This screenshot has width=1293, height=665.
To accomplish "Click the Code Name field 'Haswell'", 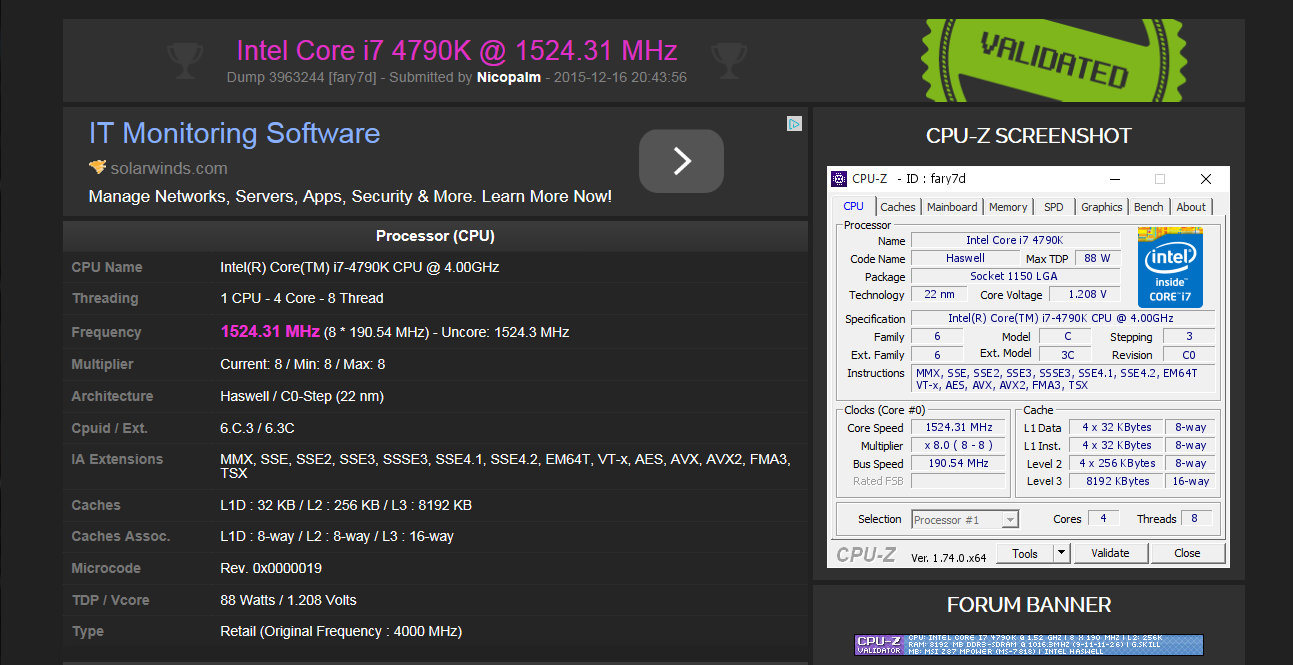I will pos(965,258).
